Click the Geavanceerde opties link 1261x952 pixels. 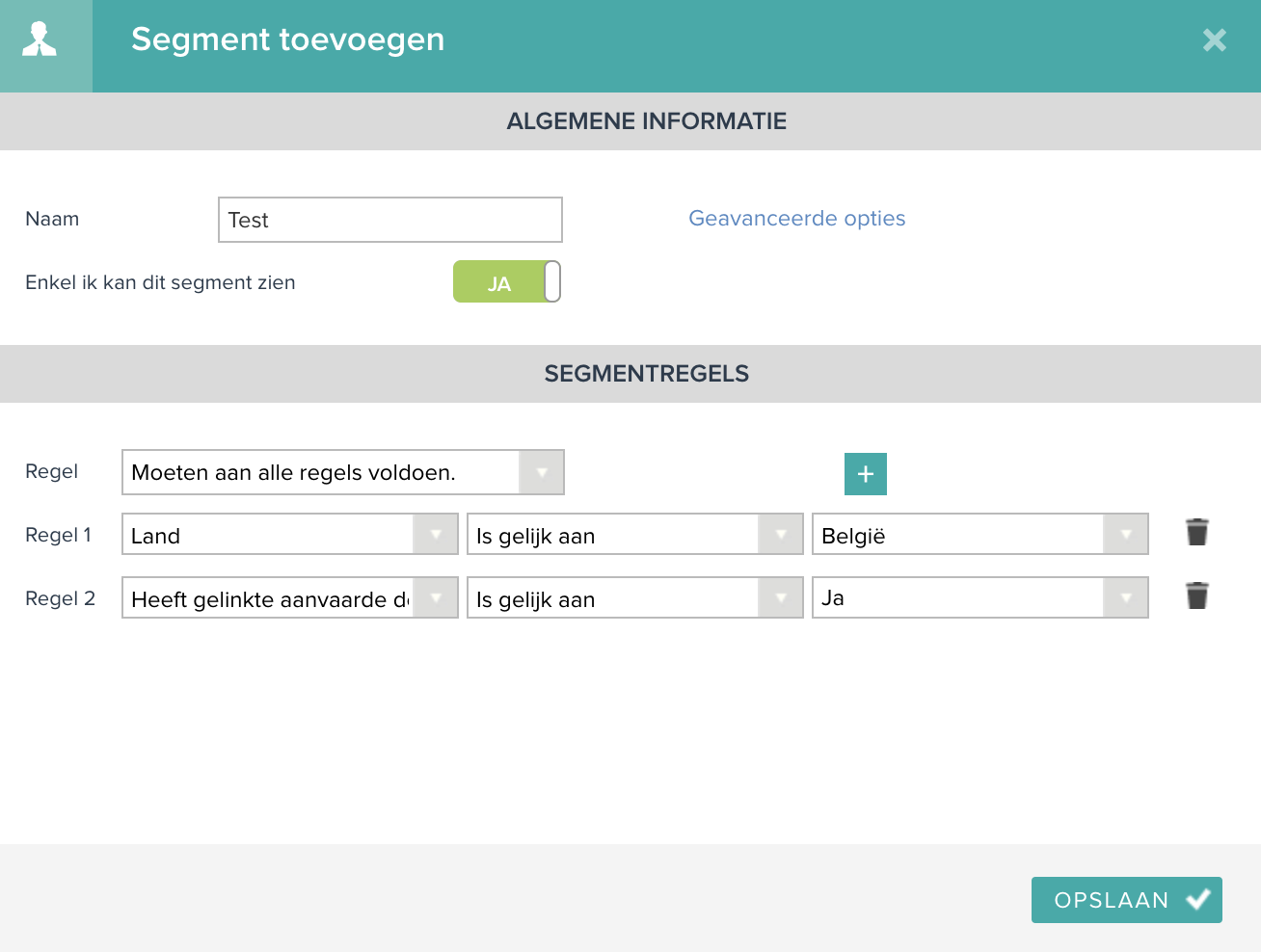coord(797,219)
